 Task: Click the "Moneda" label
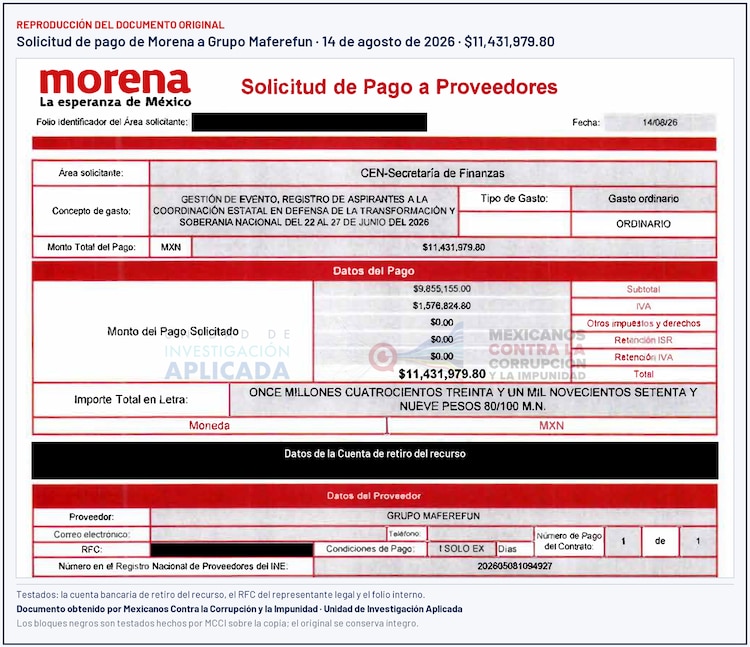[210, 426]
